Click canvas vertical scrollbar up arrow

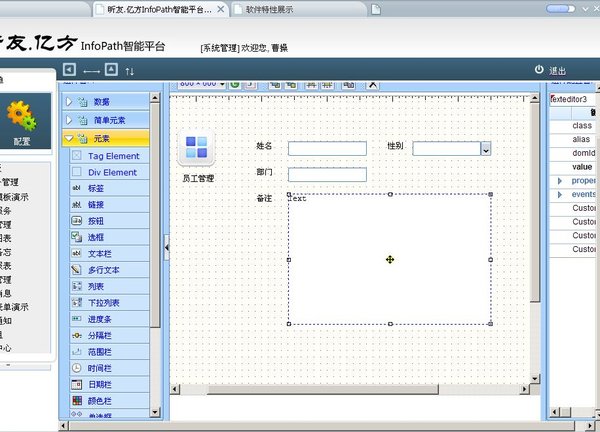pos(535,98)
